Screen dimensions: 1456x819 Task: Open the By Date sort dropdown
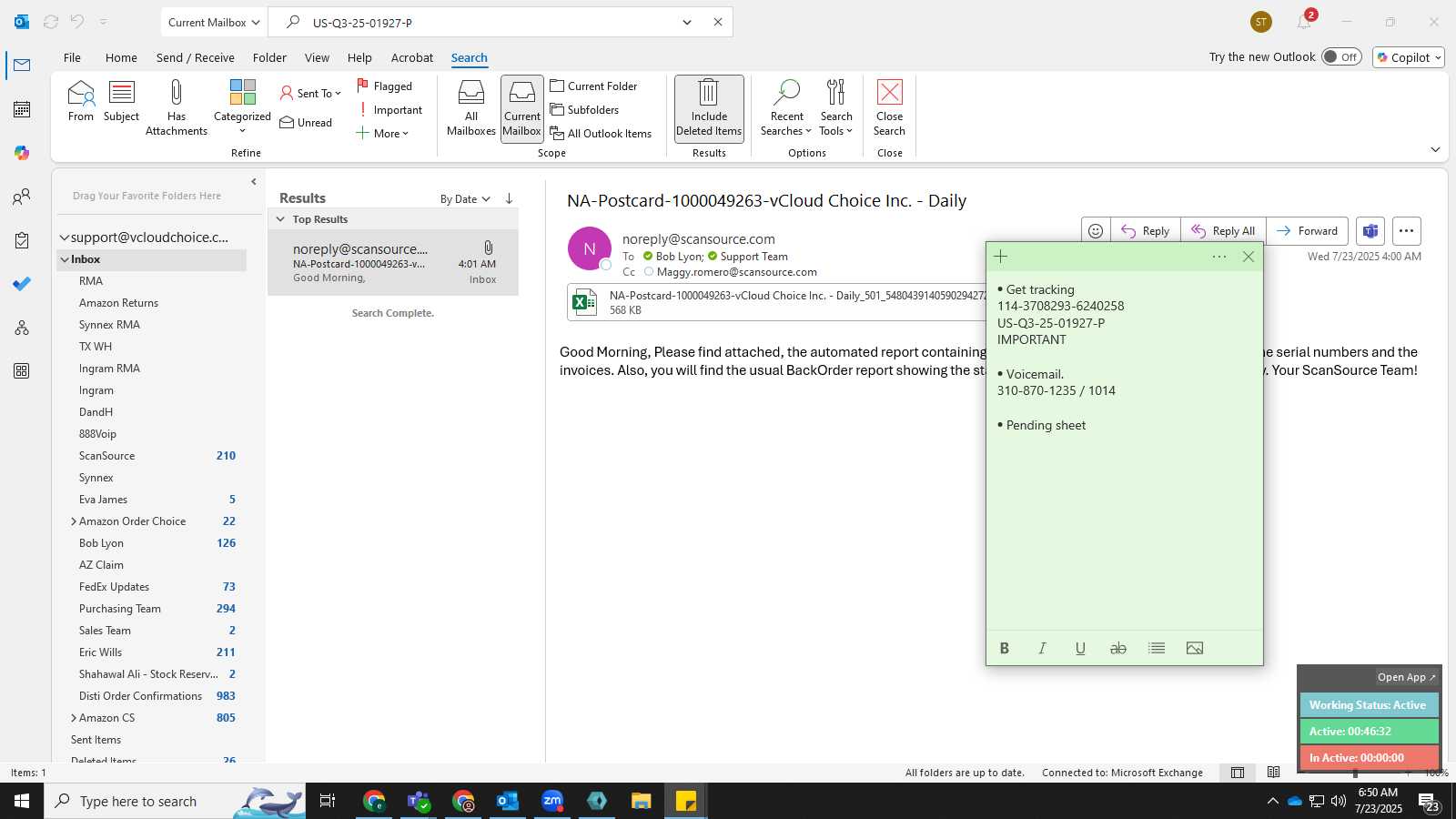click(465, 199)
